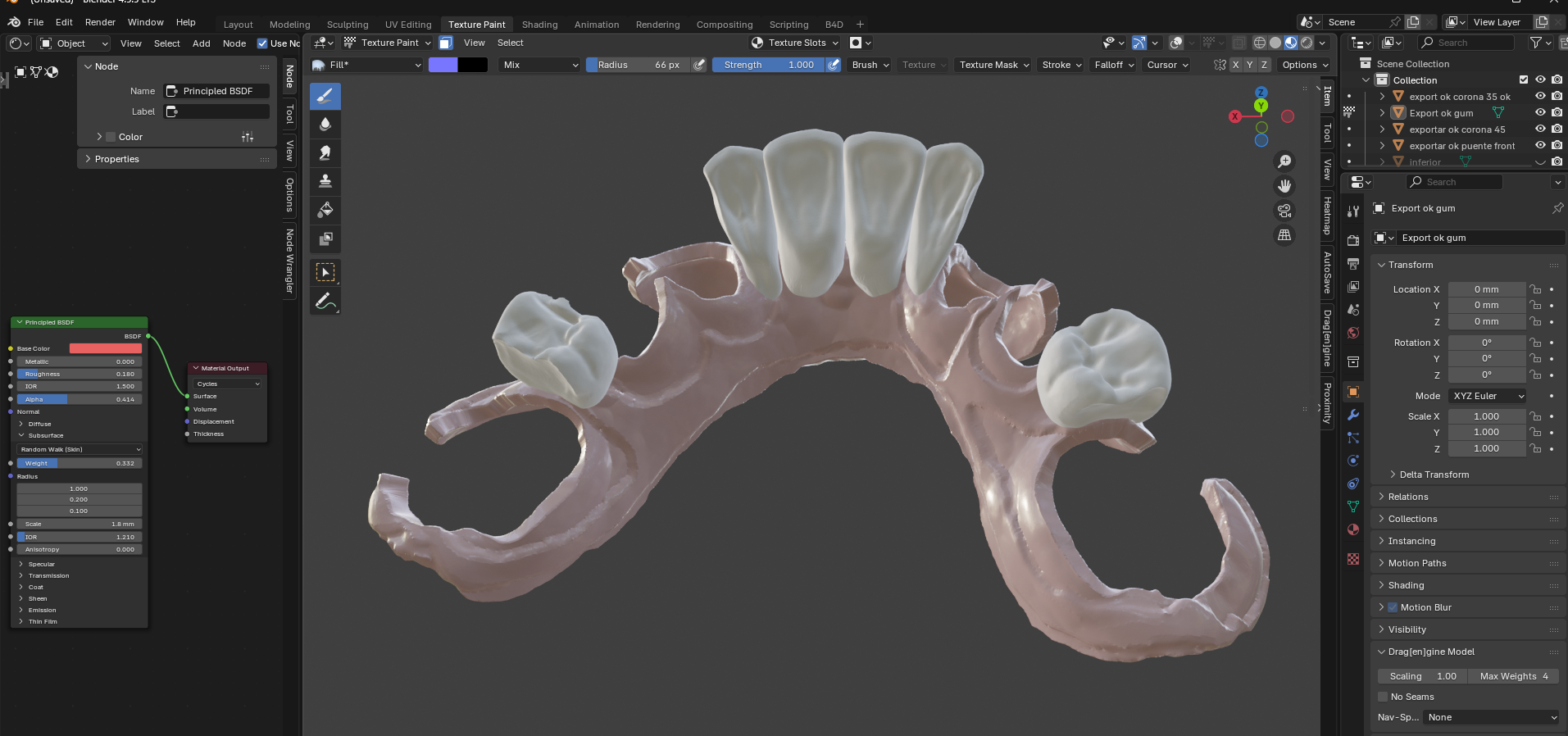Viewport: 1568px width, 736px height.
Task: Expand the Delta Transform section
Action: (1434, 475)
